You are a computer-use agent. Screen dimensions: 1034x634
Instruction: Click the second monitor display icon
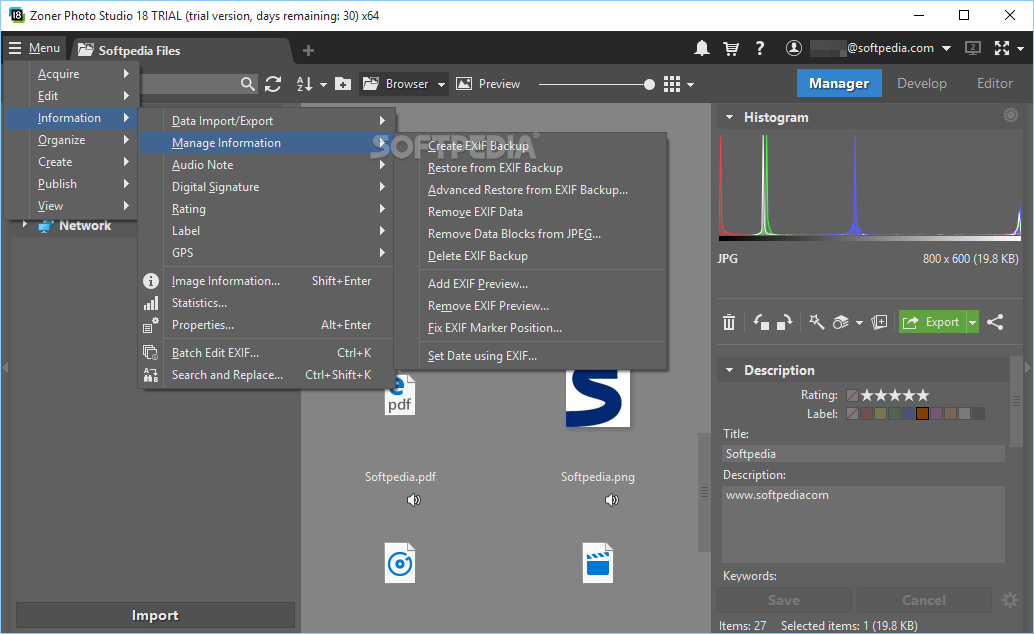[973, 48]
